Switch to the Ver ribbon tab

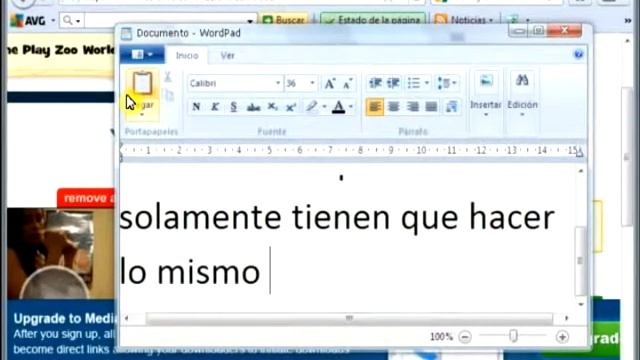(227, 56)
